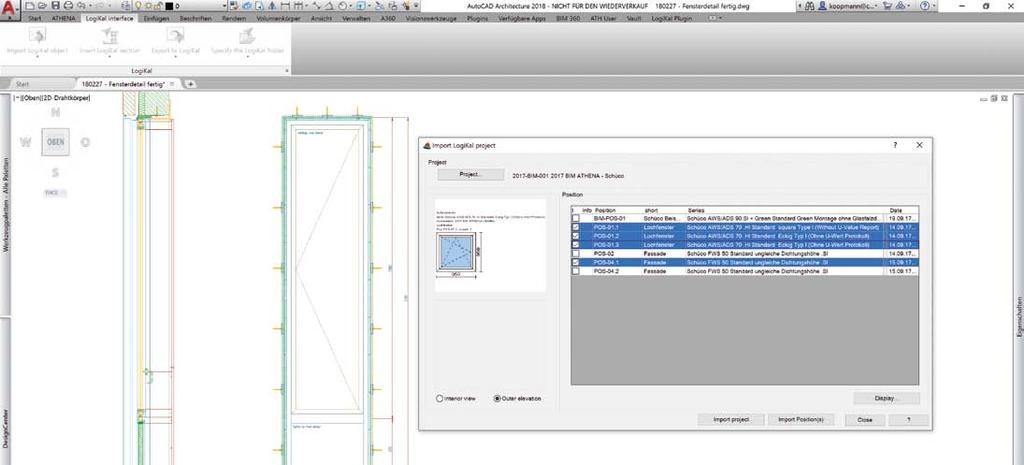Click the shopping cart Autodesk App Store icon

[x=888, y=5]
